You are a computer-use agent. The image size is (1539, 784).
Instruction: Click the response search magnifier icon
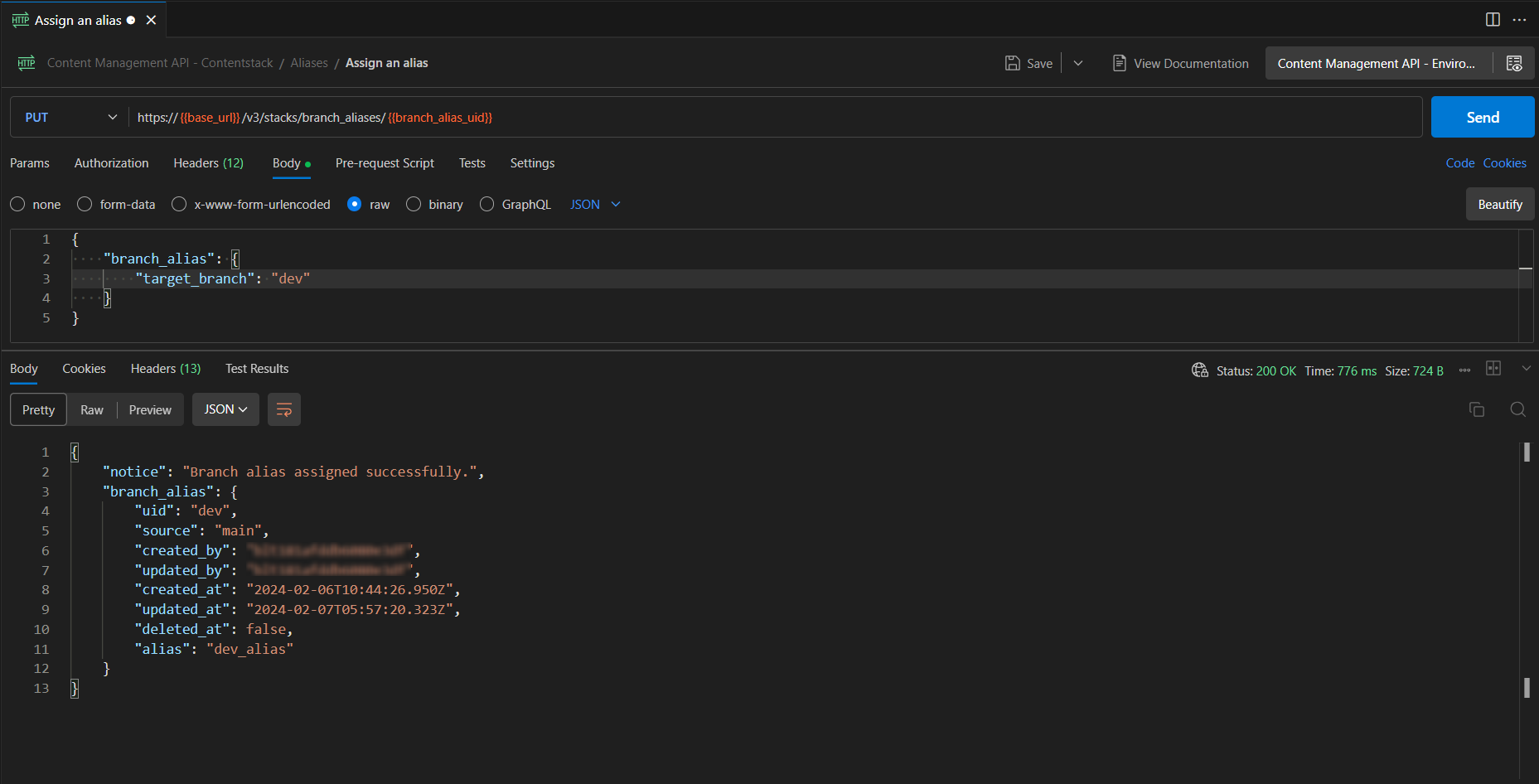pyautogui.click(x=1518, y=409)
